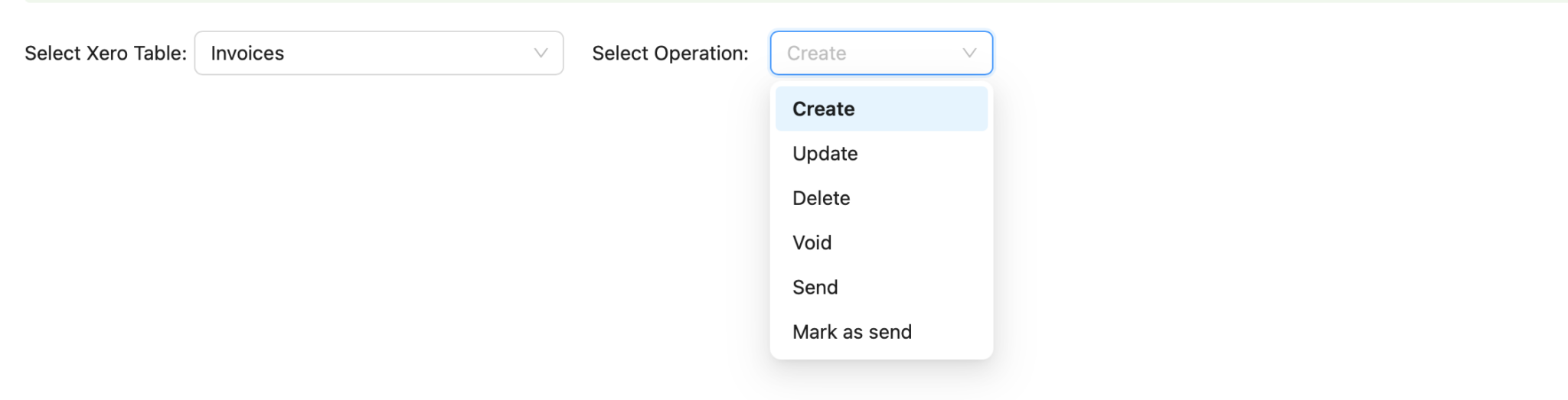Choose the Update operation from the list
This screenshot has width=1568, height=400.
881,153
